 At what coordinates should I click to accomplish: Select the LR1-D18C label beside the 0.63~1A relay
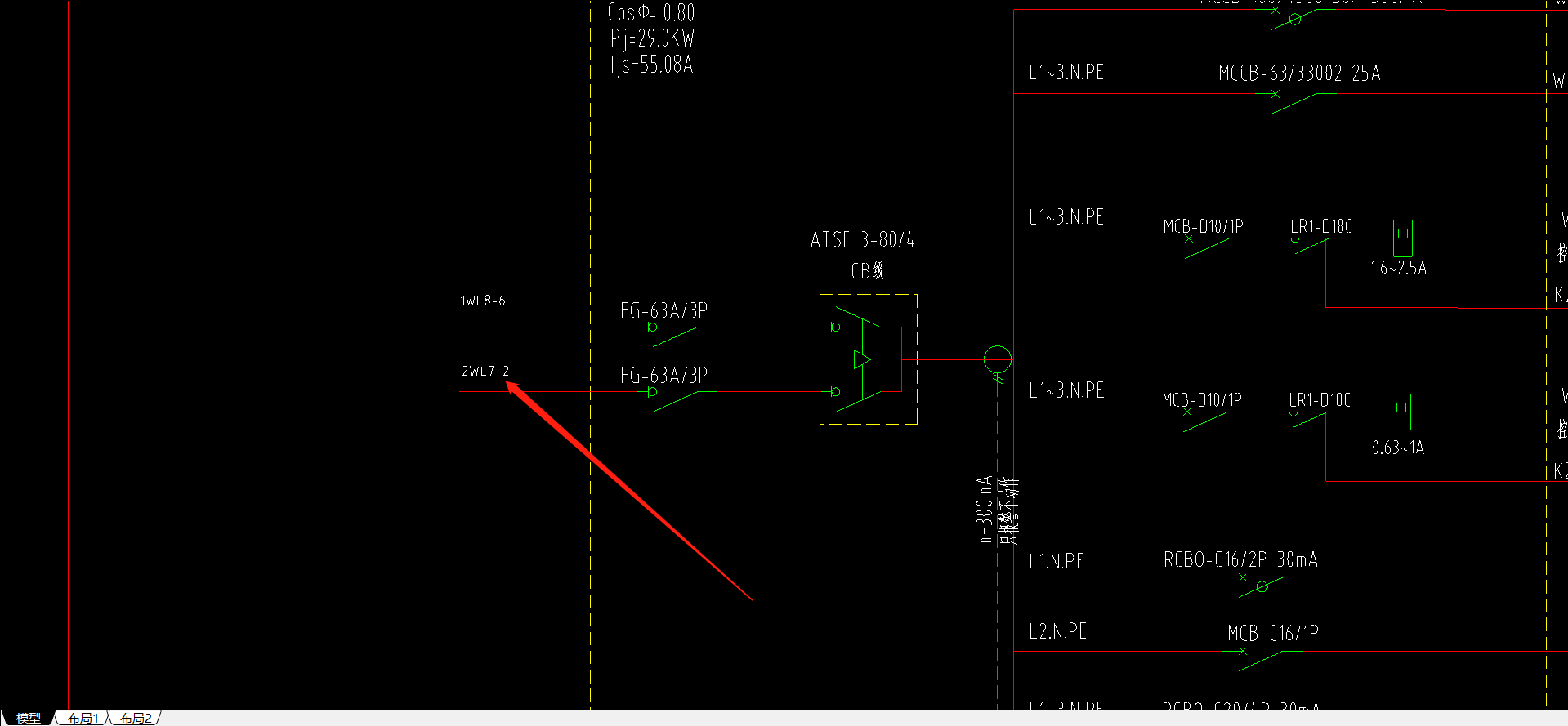pos(1319,400)
